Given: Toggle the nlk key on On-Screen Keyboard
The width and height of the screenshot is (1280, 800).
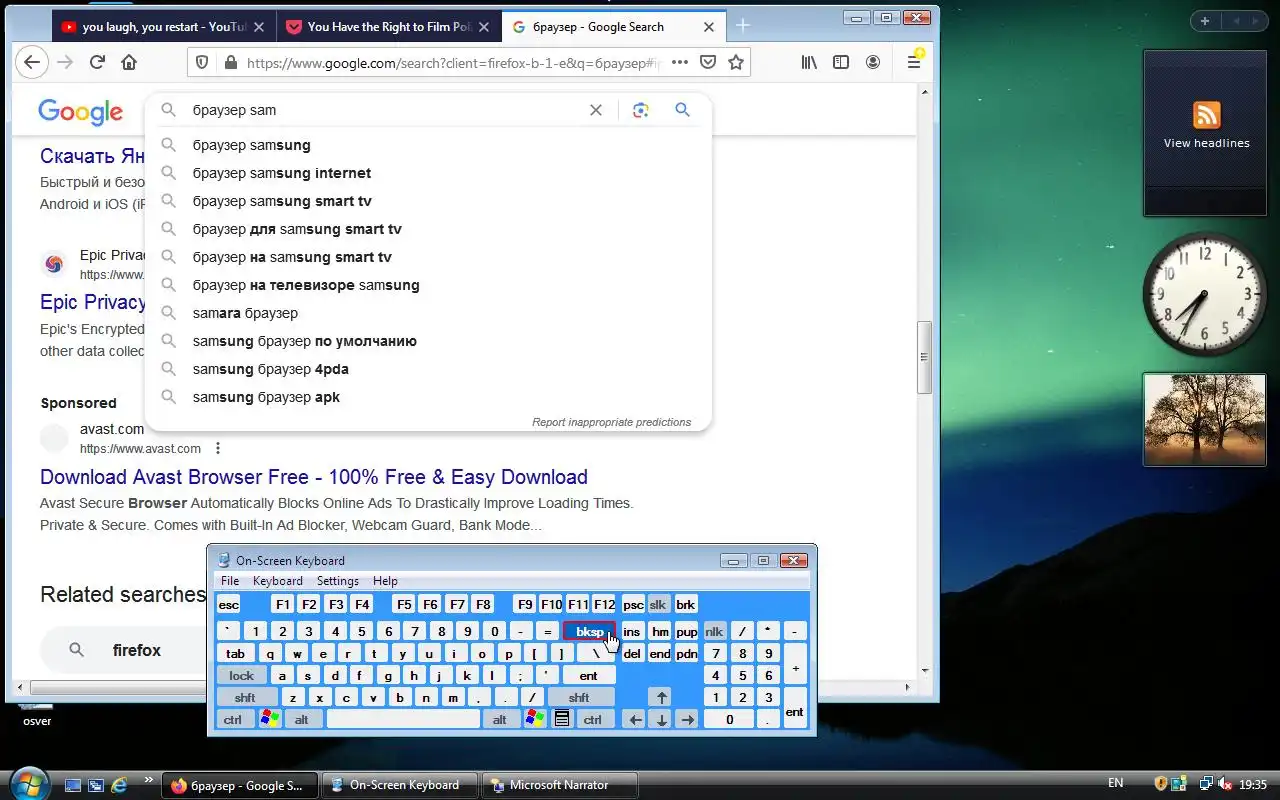Looking at the screenshot, I should pos(714,631).
